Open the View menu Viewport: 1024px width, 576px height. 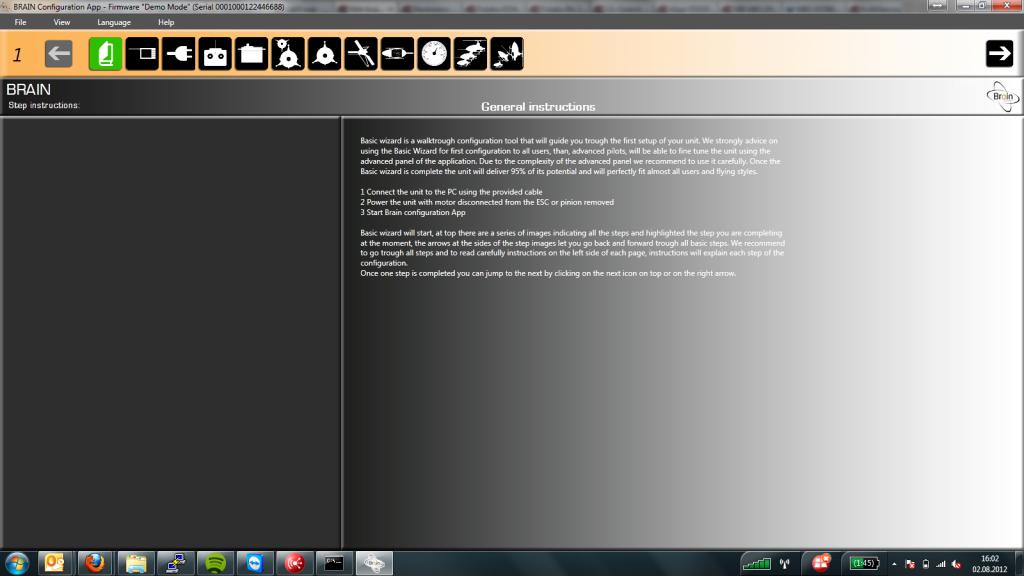tap(62, 22)
